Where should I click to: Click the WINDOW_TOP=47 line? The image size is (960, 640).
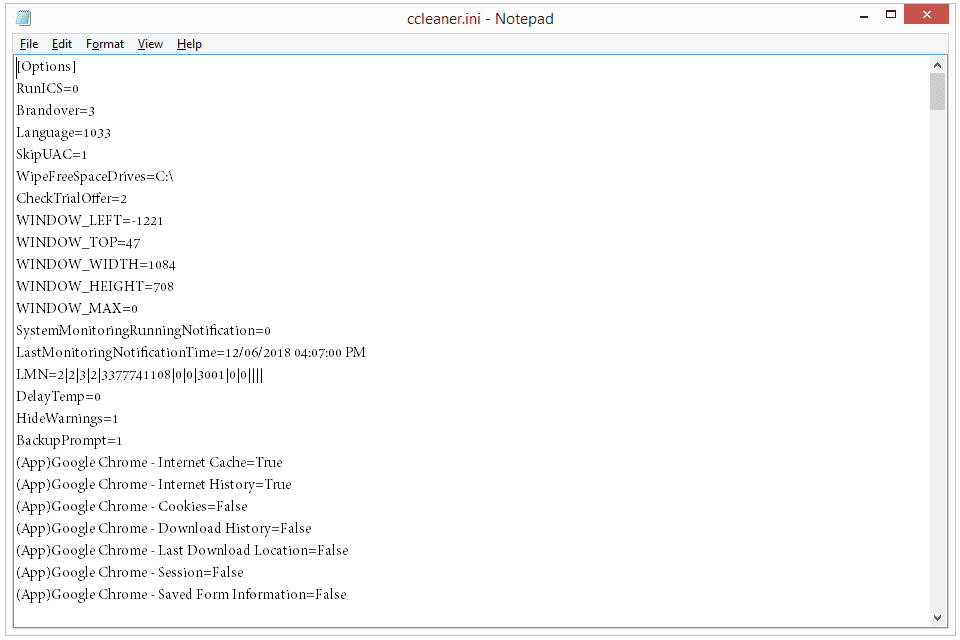[78, 243]
